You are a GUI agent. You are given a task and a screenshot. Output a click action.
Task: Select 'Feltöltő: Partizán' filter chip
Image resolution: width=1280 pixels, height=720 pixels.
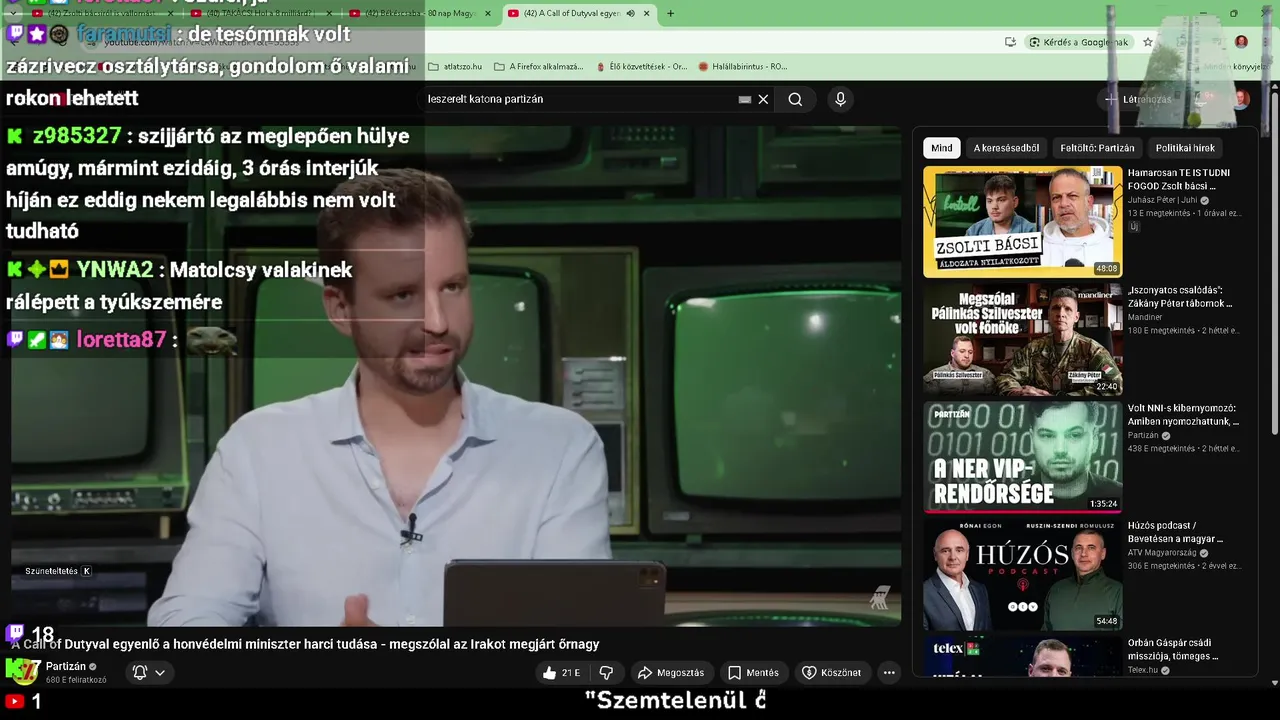[x=1097, y=148]
